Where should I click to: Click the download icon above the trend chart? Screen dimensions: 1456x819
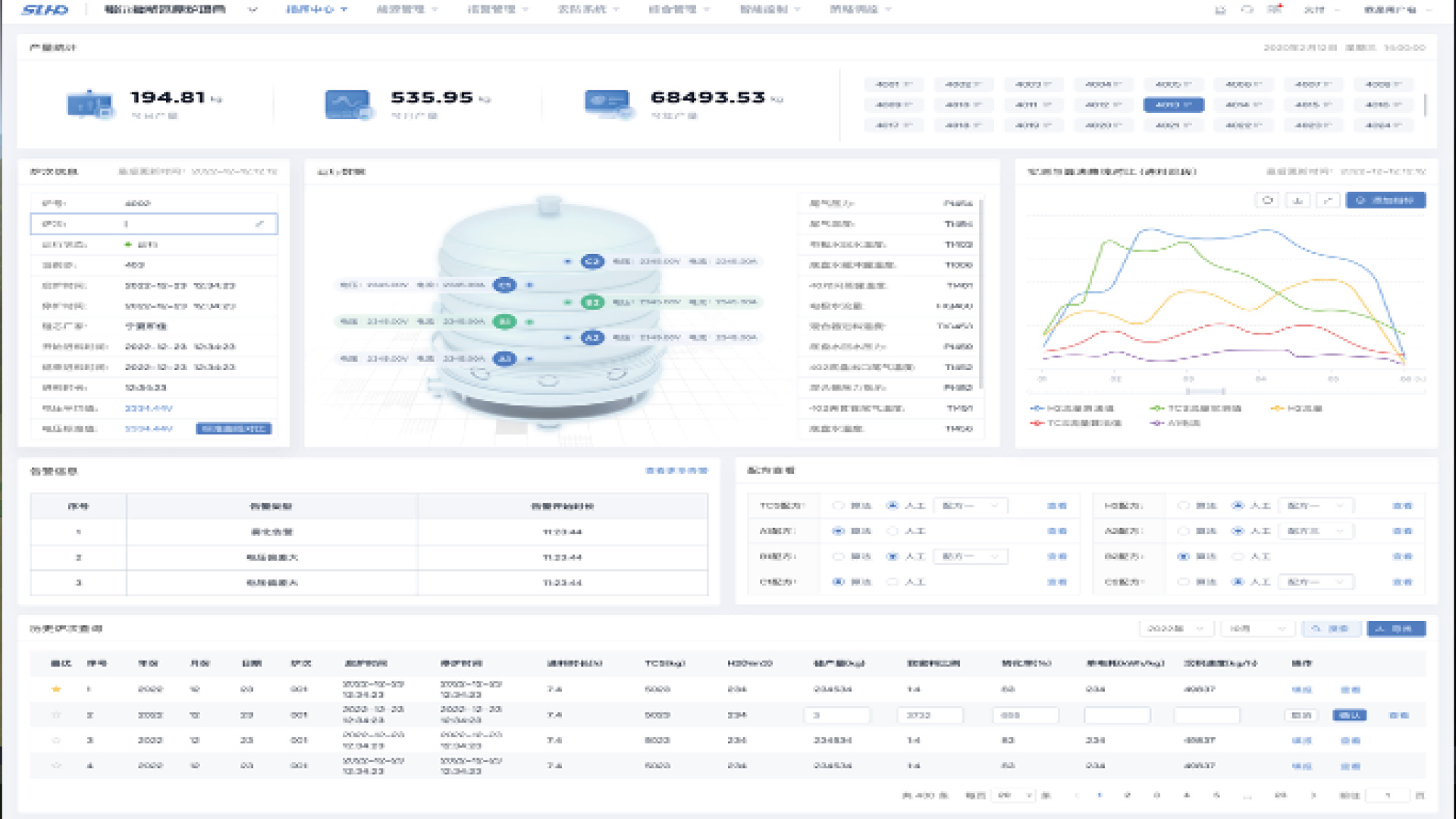tap(1298, 199)
